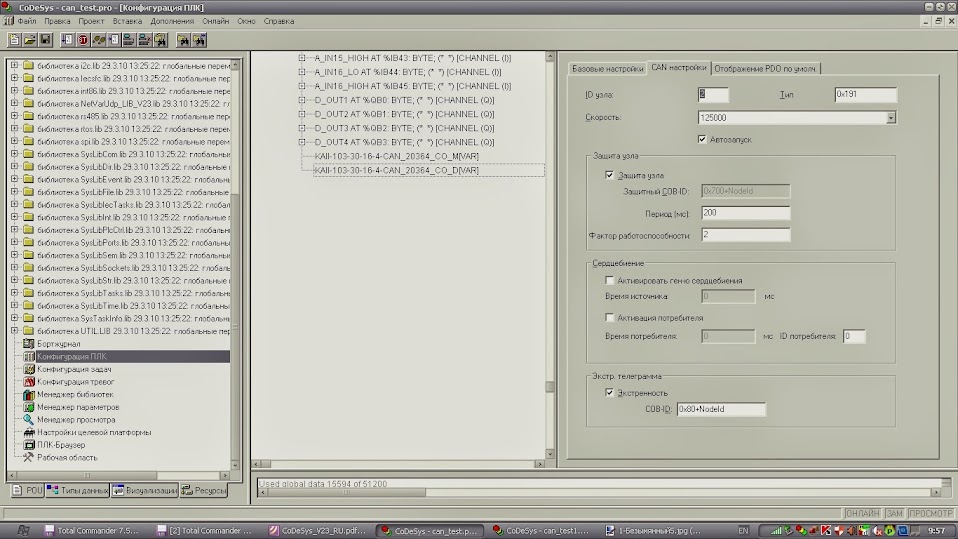
Task: Click the Run program toolbar icon
Action: [x=67, y=40]
